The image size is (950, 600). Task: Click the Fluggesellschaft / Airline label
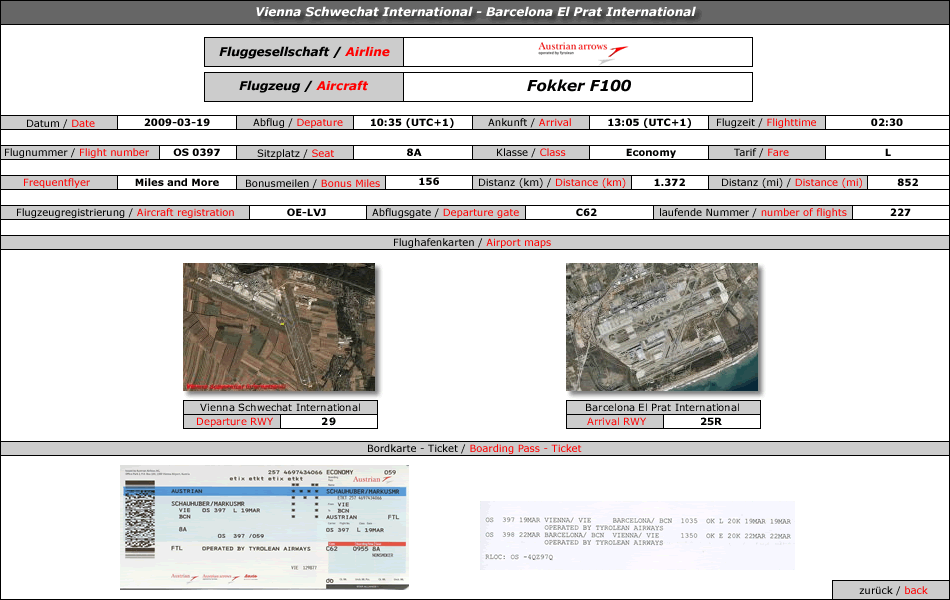click(x=304, y=52)
